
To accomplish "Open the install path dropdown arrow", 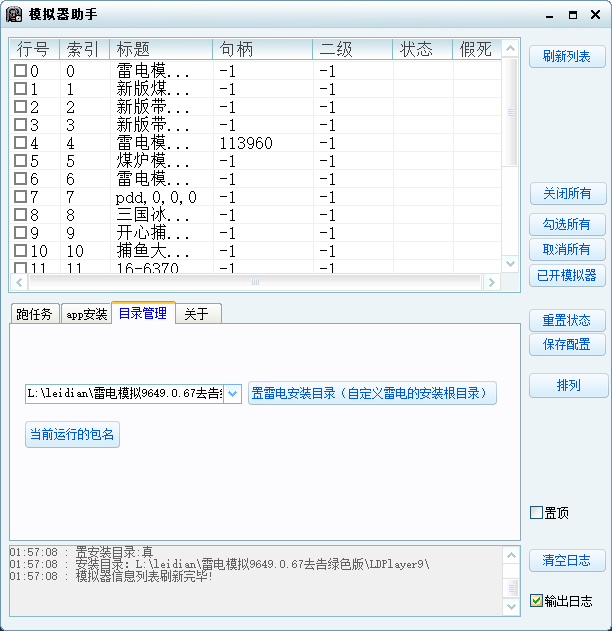I will coord(232,393).
